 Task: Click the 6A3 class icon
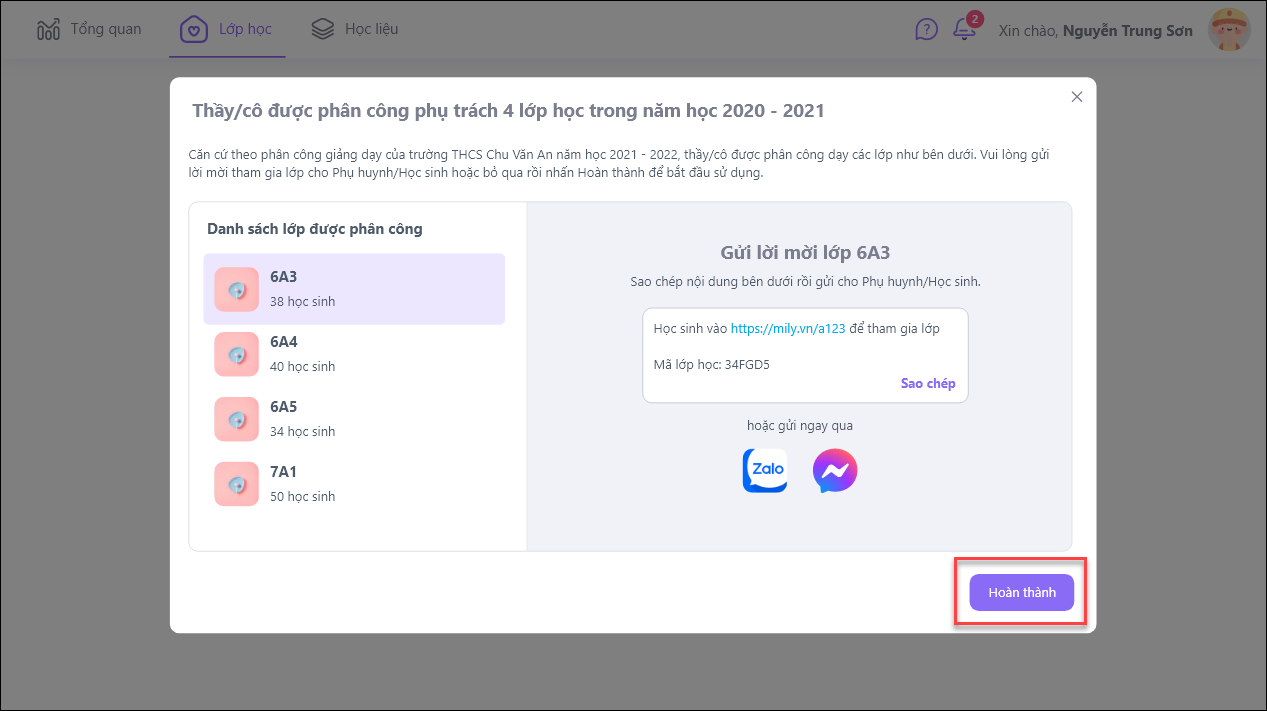point(237,289)
